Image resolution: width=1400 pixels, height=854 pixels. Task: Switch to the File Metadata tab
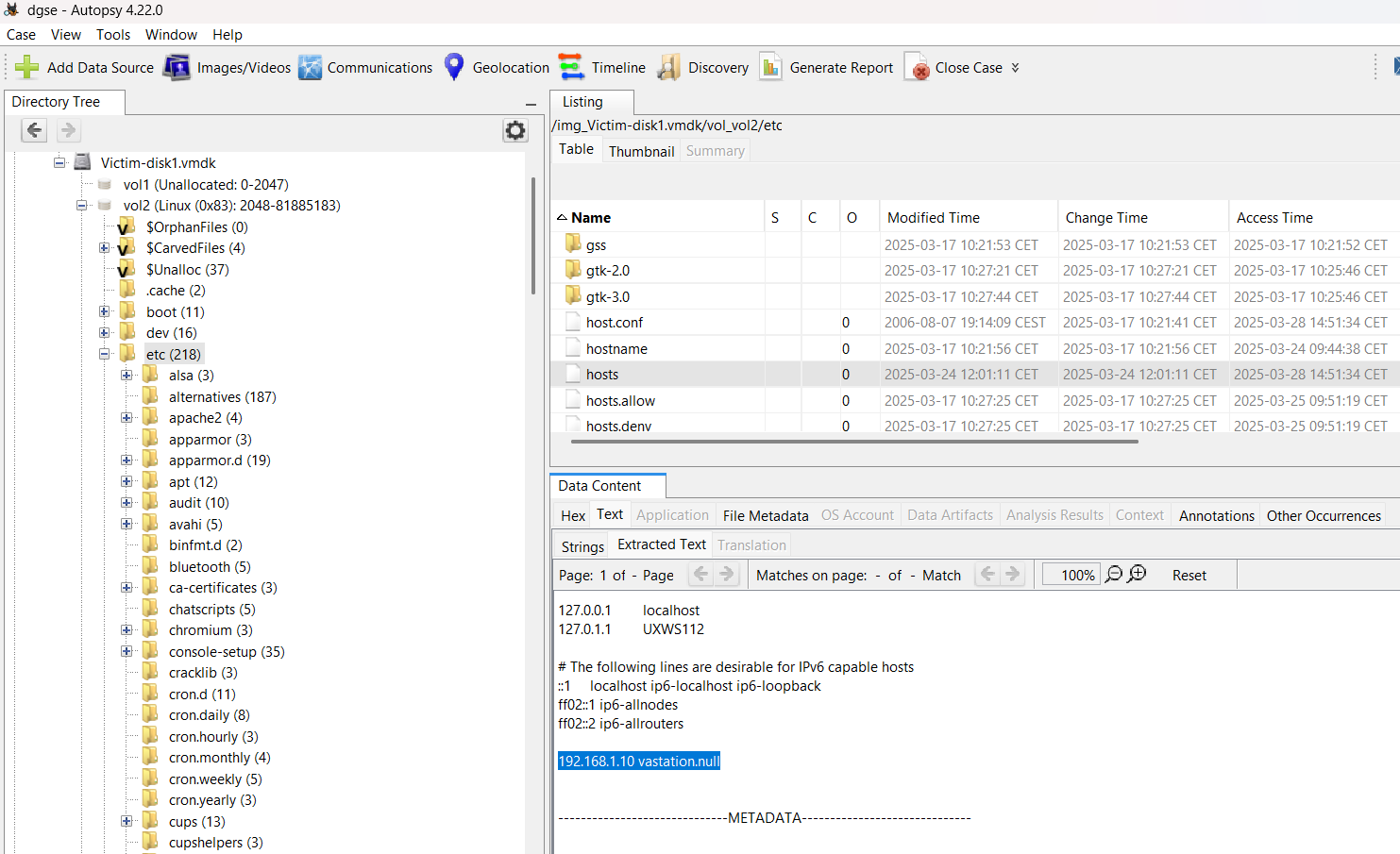pos(766,515)
